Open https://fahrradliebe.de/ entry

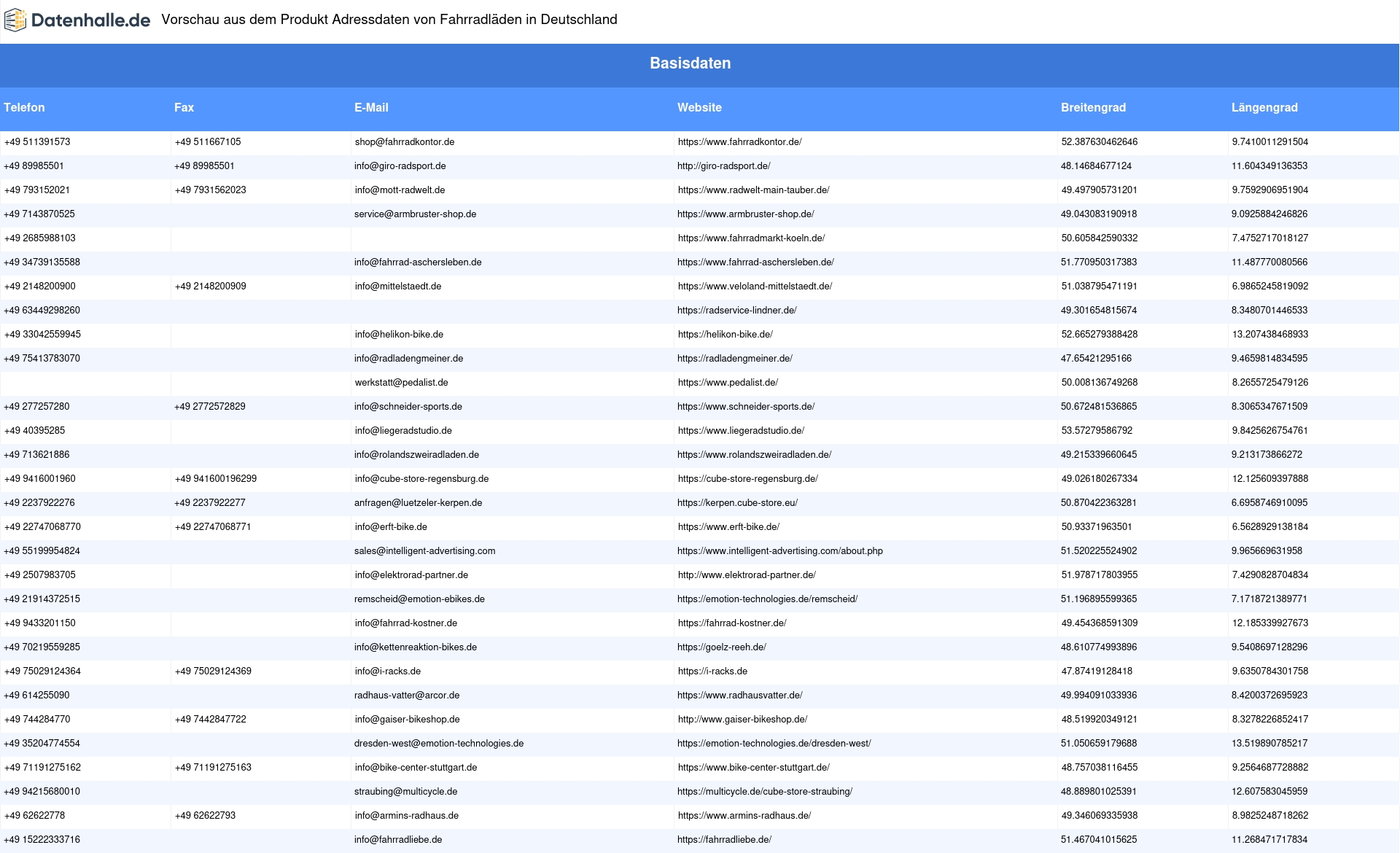[x=725, y=840]
